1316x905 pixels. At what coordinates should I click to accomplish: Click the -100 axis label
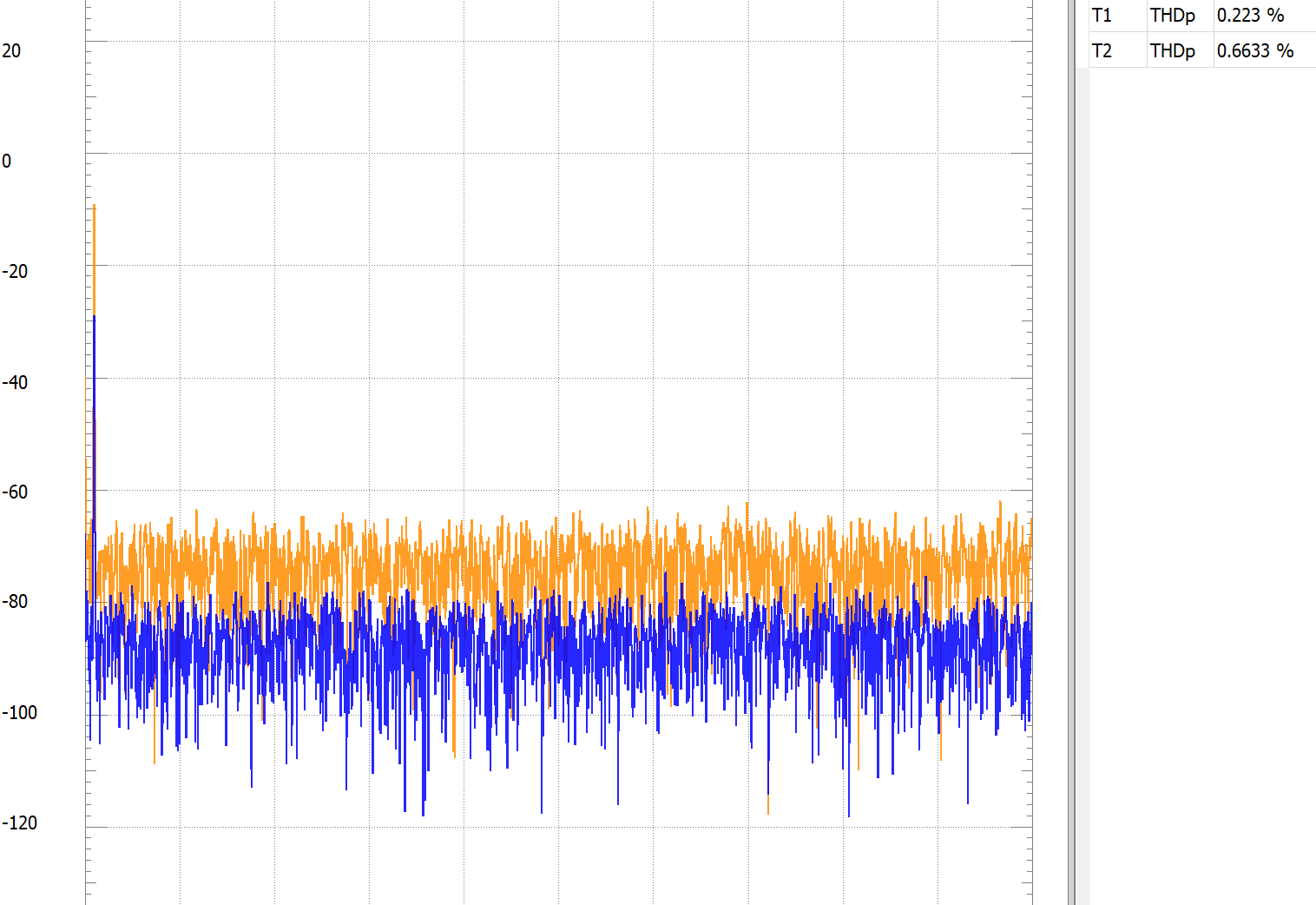[20, 712]
